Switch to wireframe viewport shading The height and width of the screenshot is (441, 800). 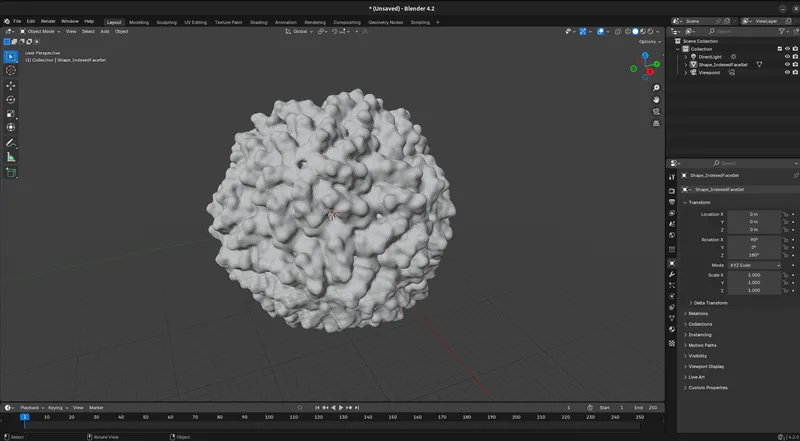point(628,32)
